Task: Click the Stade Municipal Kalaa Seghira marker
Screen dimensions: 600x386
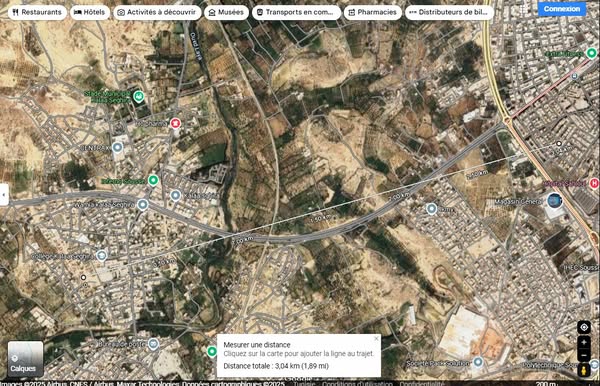Action: point(139,96)
